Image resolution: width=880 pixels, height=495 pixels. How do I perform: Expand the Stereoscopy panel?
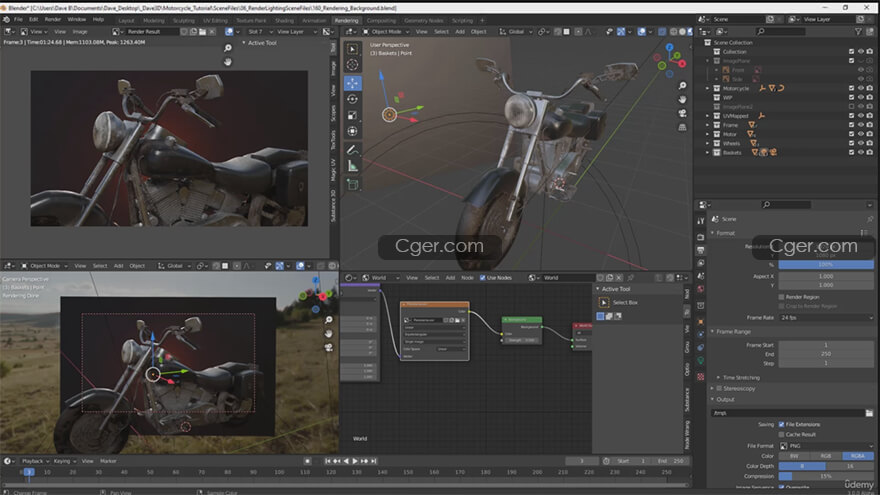click(713, 388)
